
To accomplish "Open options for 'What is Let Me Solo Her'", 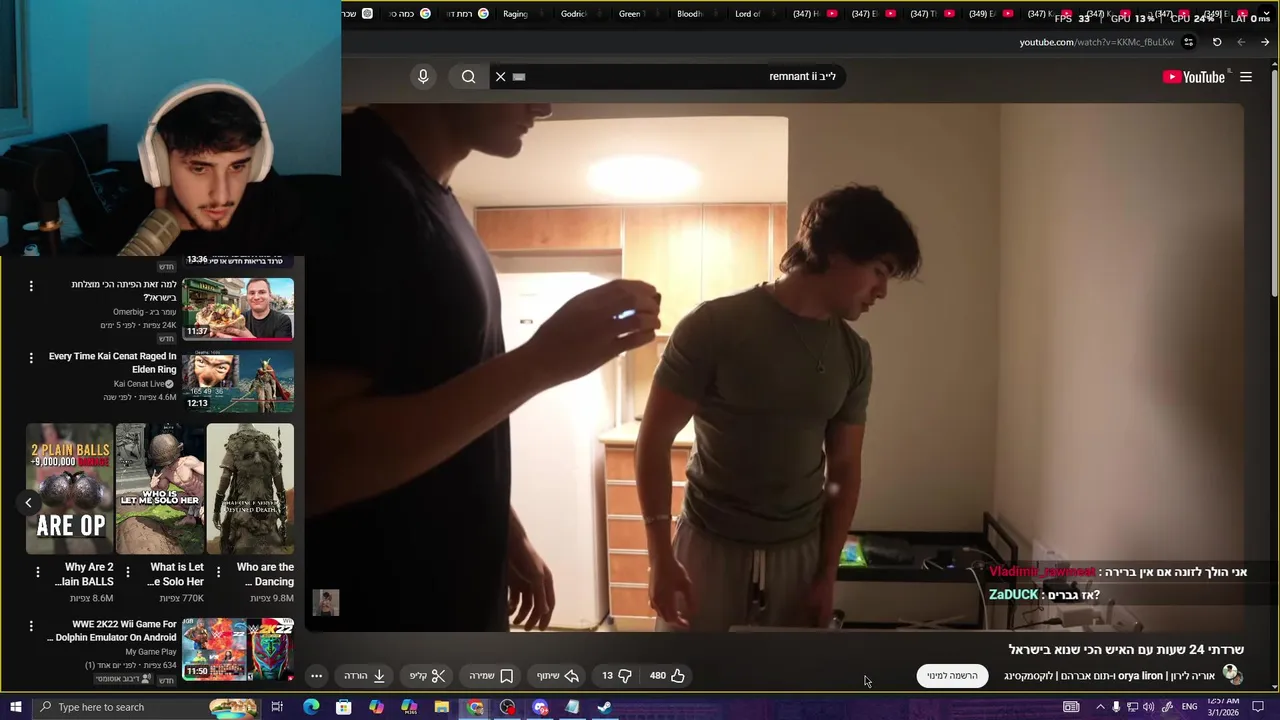I will click(127, 572).
